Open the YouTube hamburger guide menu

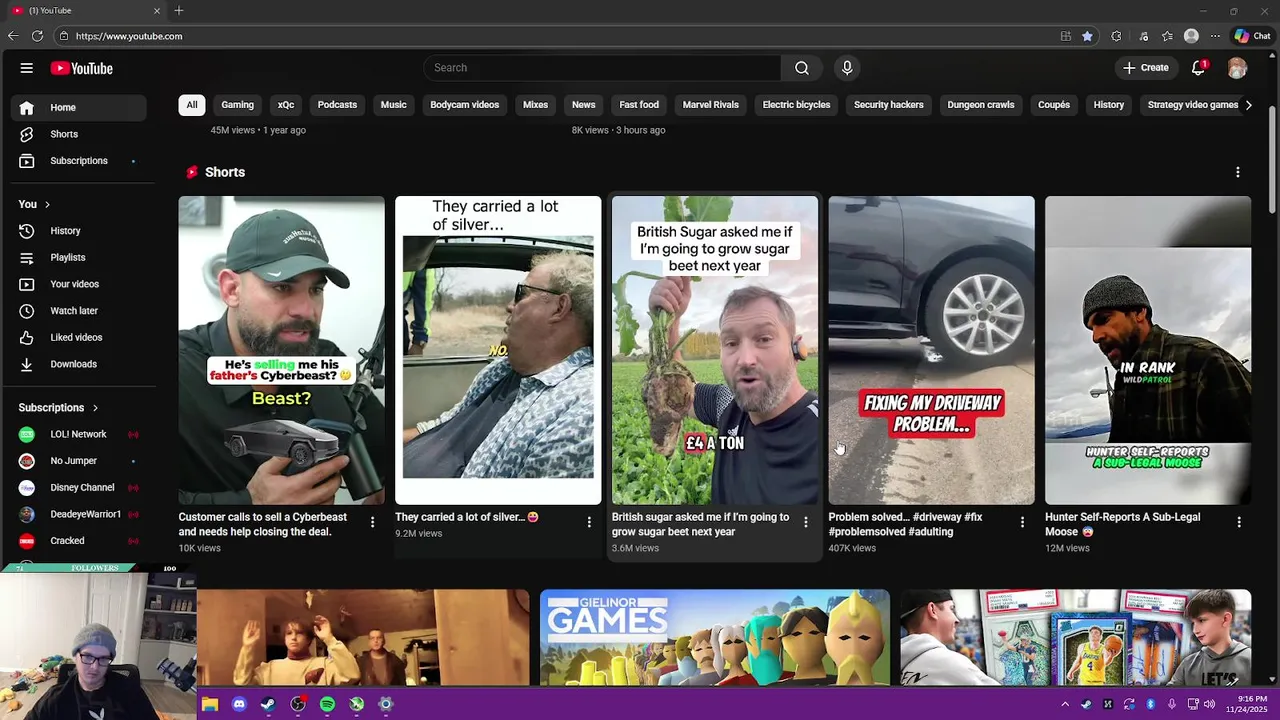click(x=27, y=68)
